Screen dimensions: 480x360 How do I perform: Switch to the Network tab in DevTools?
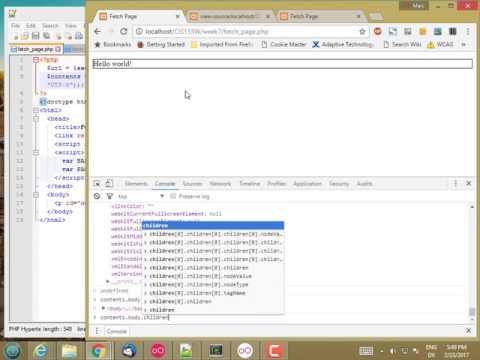[220, 184]
